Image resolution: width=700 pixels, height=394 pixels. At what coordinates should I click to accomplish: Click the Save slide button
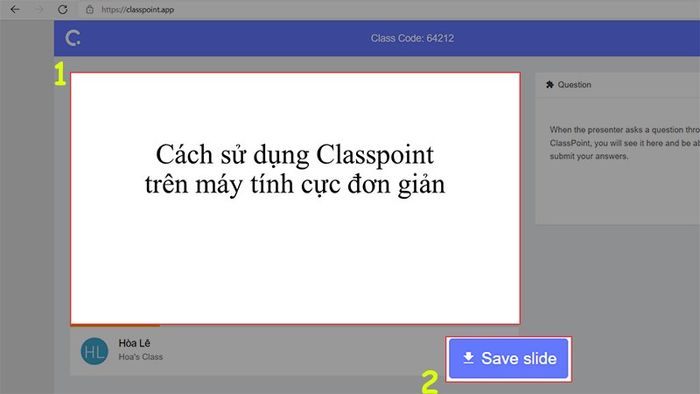tap(508, 358)
